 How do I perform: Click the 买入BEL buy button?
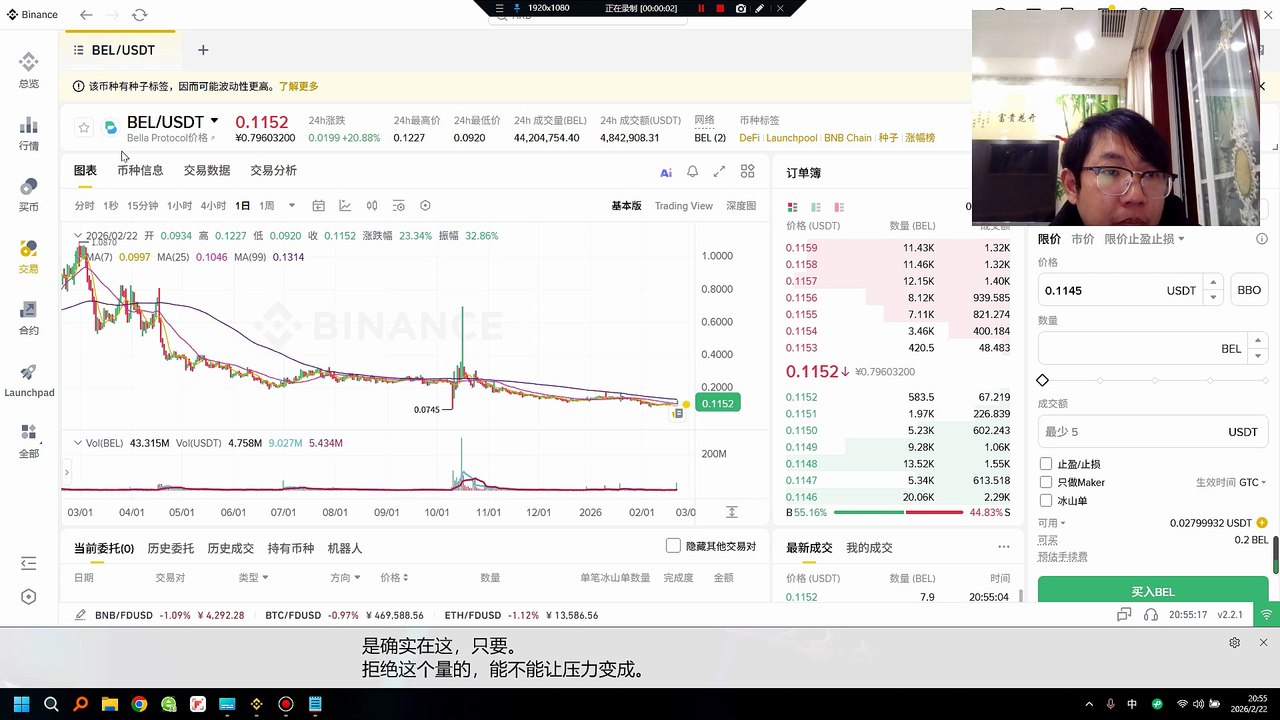1152,590
